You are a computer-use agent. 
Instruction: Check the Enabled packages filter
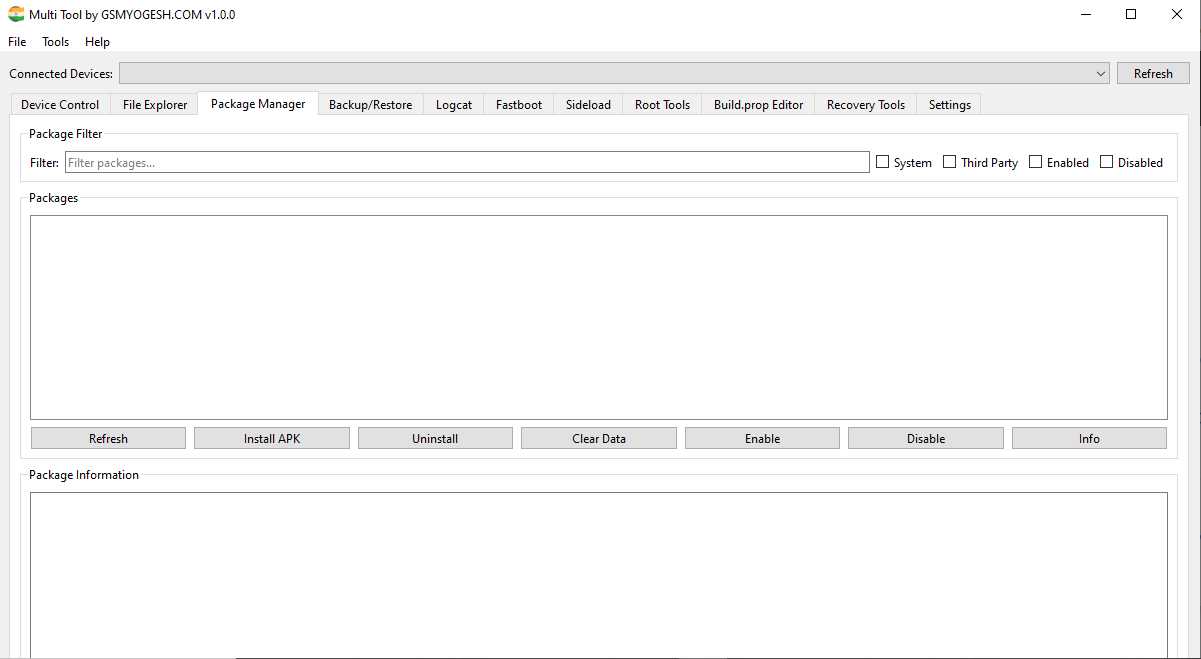pyautogui.click(x=1036, y=162)
